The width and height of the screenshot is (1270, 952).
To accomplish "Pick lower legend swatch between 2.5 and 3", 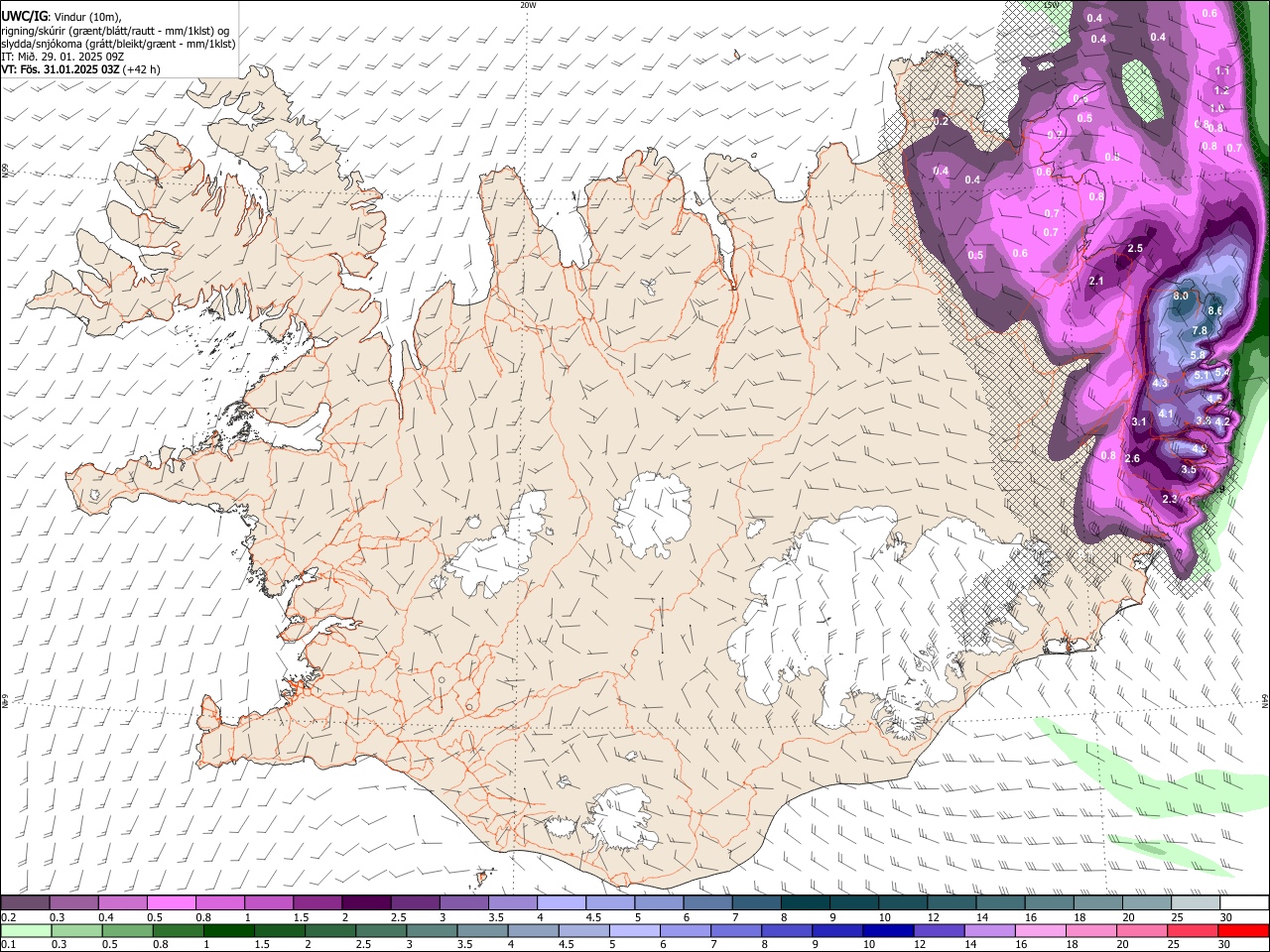I will pos(381,930).
